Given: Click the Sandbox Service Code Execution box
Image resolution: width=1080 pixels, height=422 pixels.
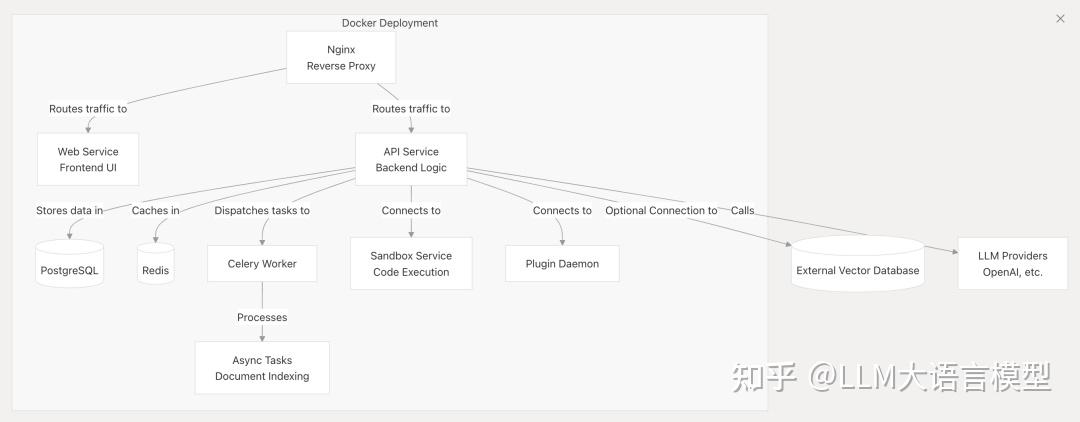Looking at the screenshot, I should 411,264.
